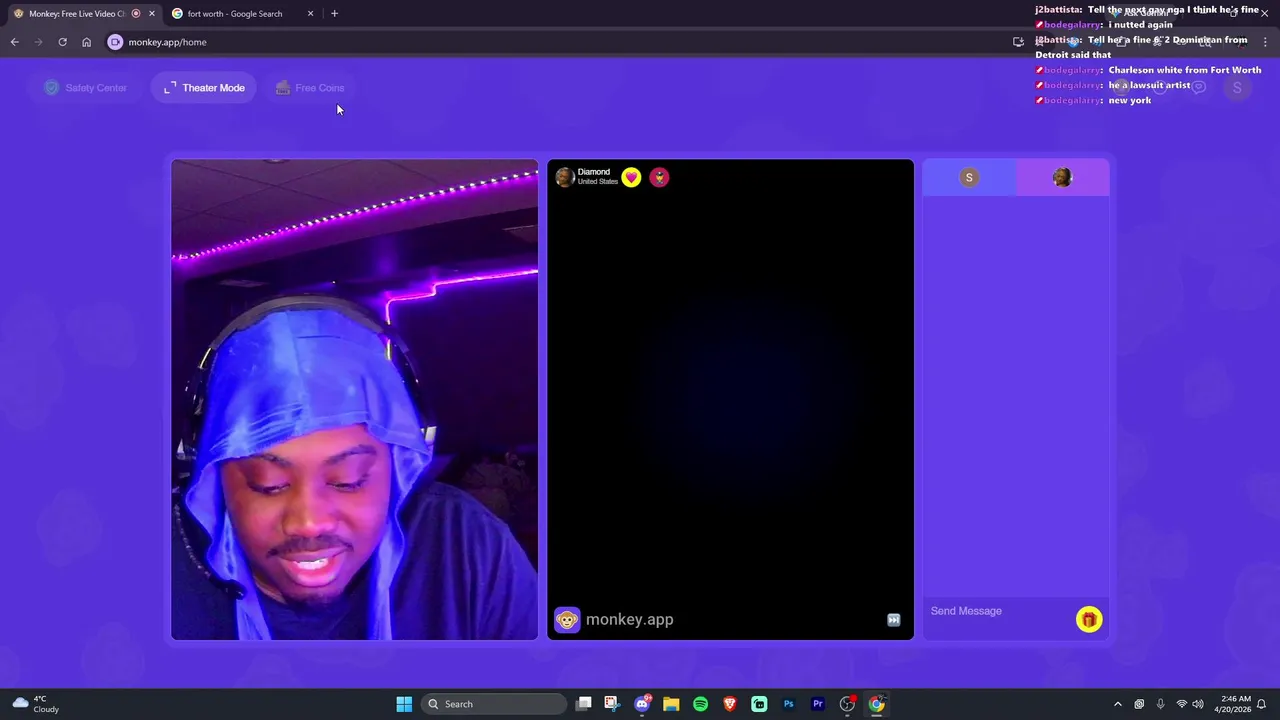Close the fort worth Google Search tab
The height and width of the screenshot is (720, 1280).
(310, 14)
